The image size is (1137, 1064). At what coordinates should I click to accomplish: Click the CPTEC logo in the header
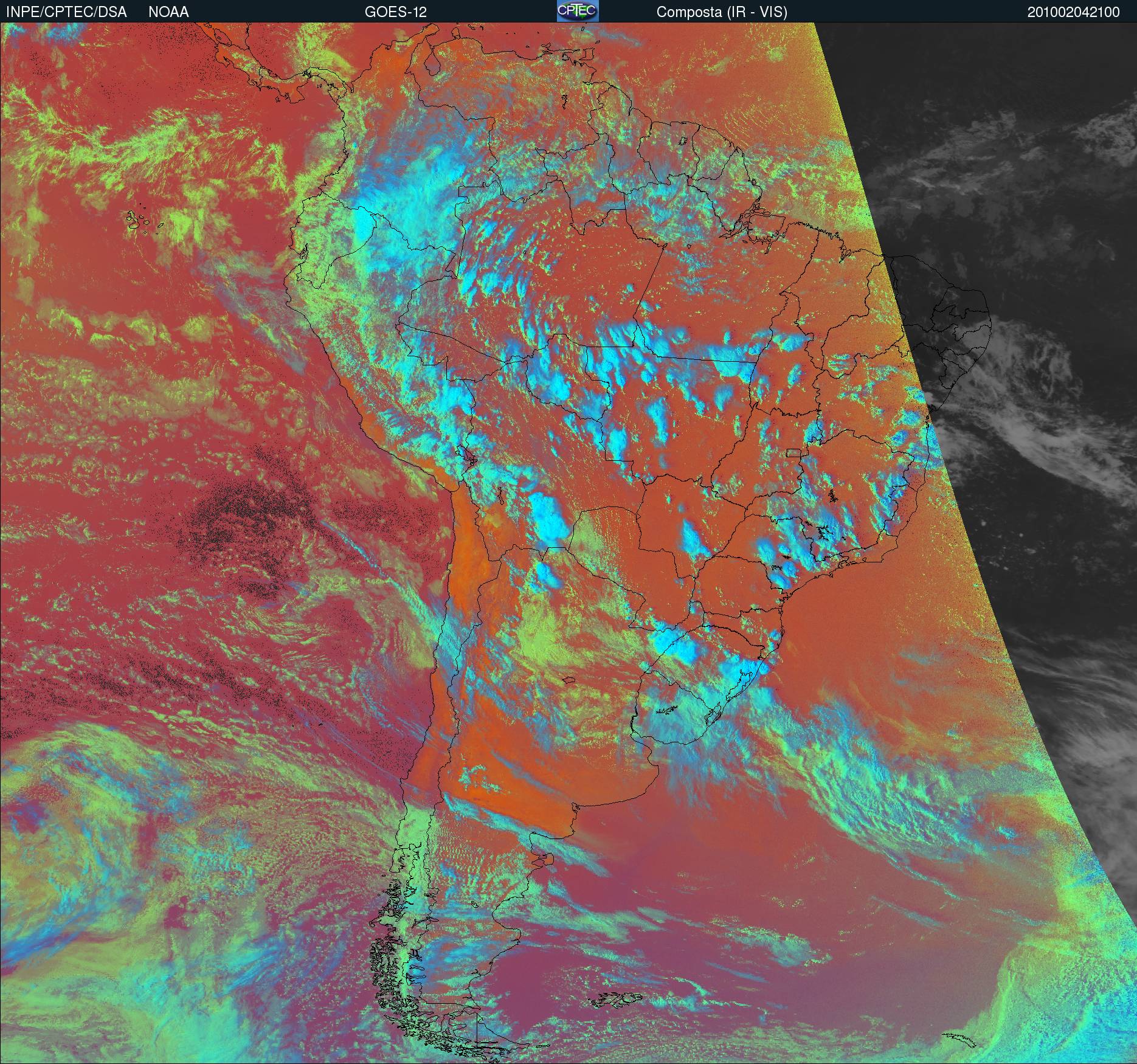578,11
